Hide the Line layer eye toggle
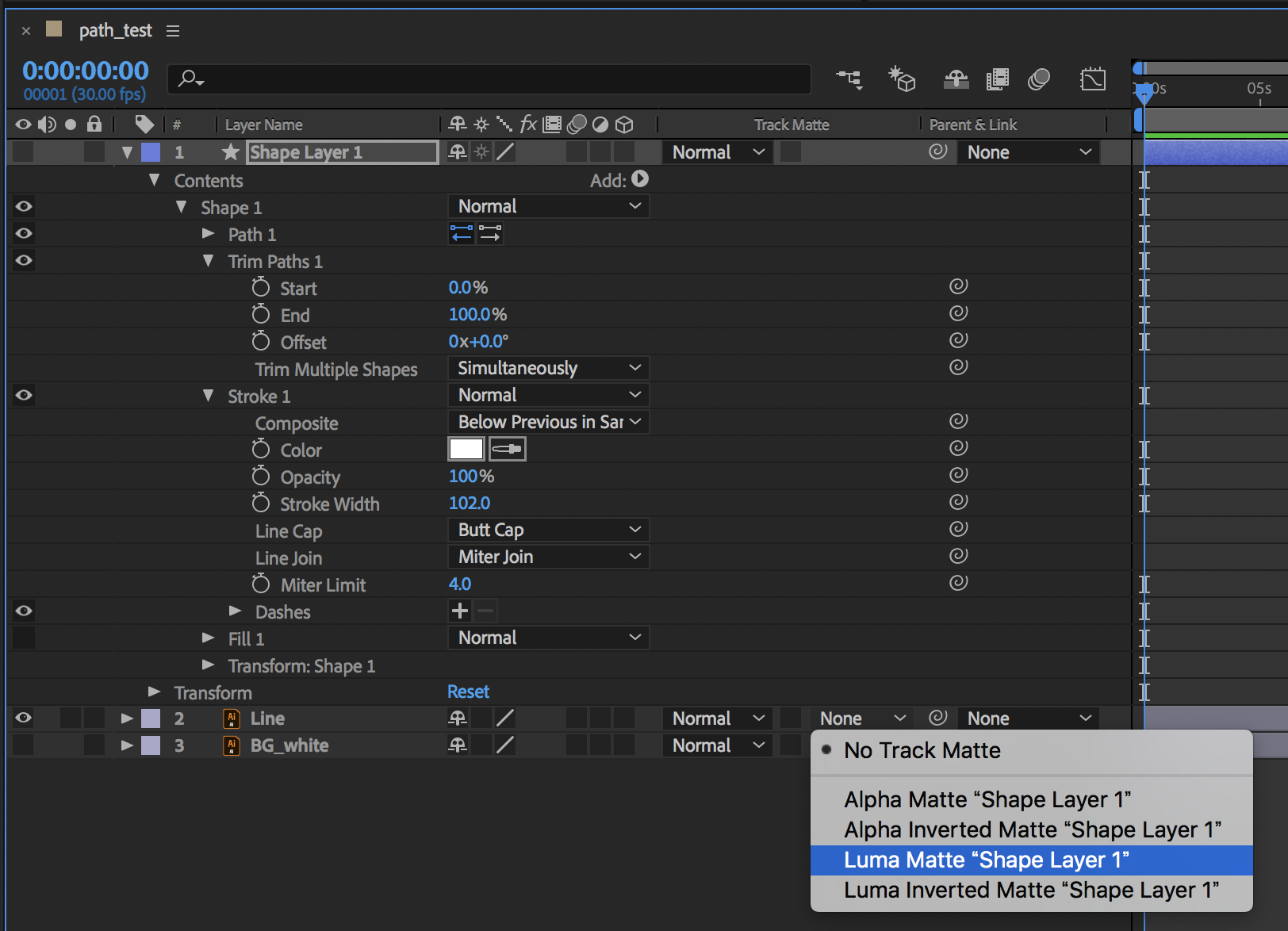Image resolution: width=1288 pixels, height=931 pixels. tap(24, 718)
